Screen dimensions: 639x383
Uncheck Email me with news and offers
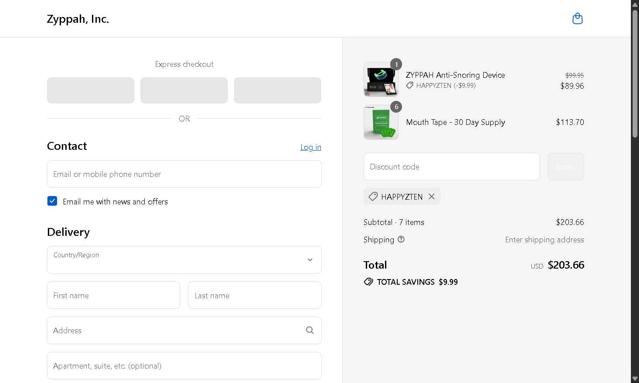pyautogui.click(x=52, y=201)
